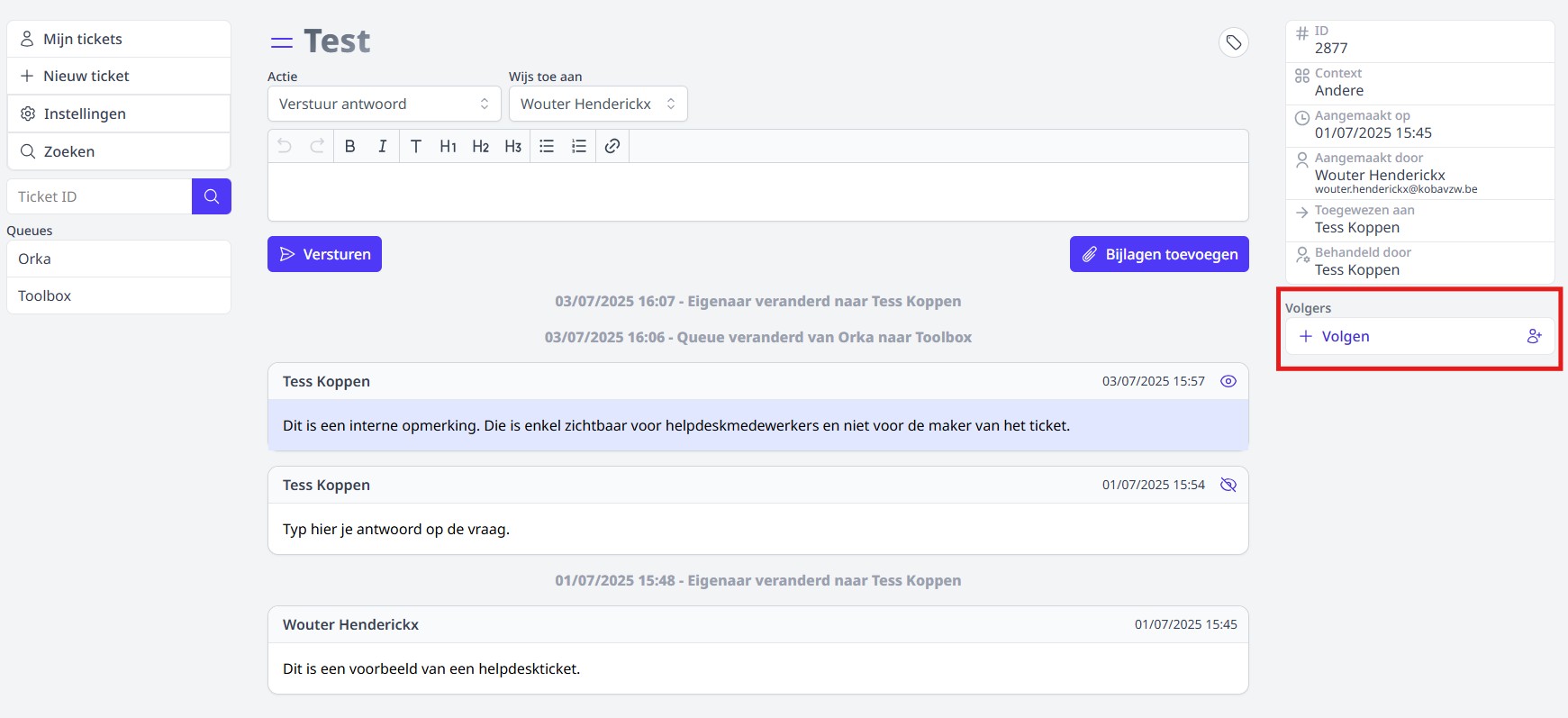Click the add follower person icon
This screenshot has height=718, width=1568.
1534,336
